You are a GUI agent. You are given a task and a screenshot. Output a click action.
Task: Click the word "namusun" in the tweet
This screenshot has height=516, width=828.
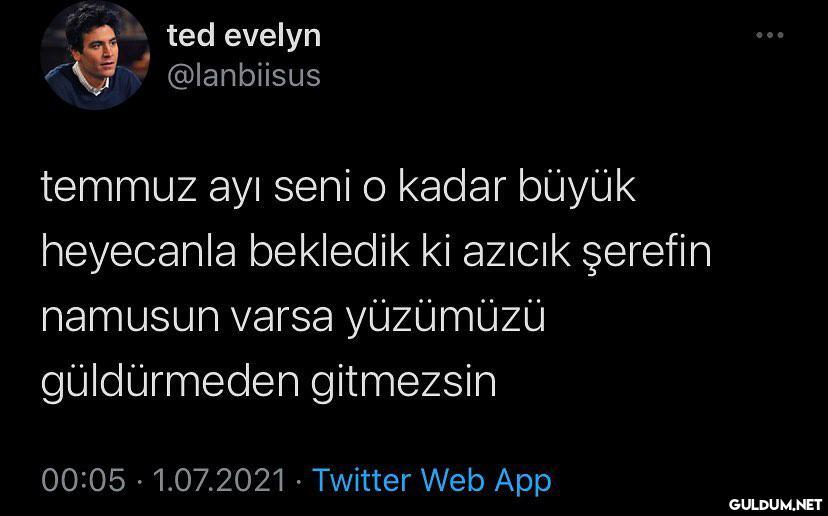[x=130, y=318]
